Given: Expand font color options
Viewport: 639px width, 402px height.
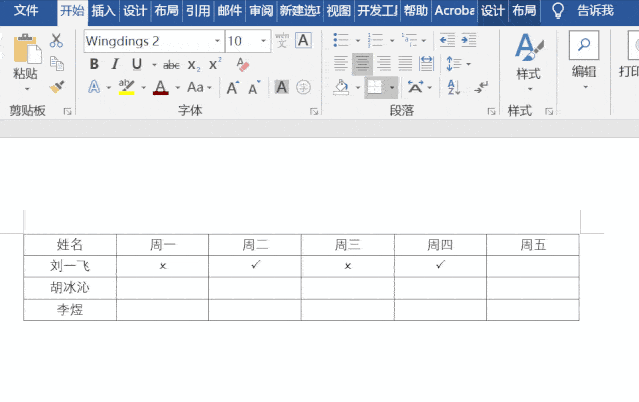Looking at the screenshot, I should pyautogui.click(x=178, y=88).
